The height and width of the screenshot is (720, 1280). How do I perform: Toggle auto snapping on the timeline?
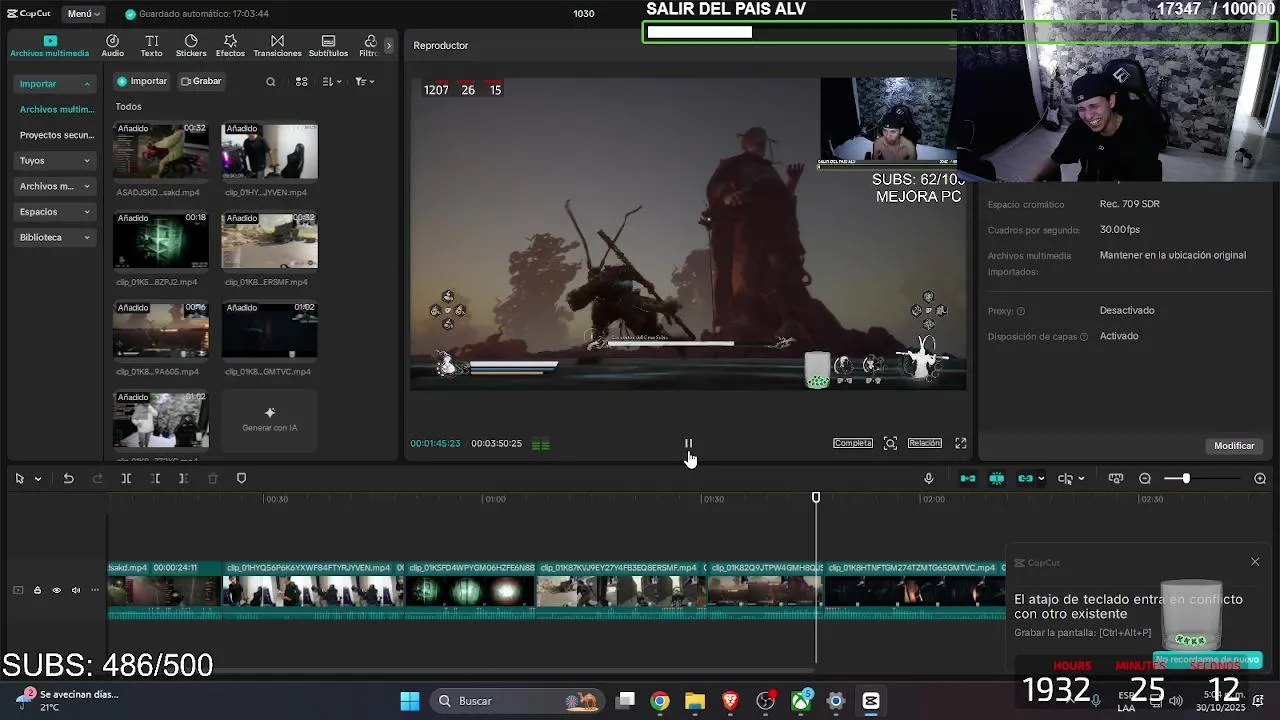(997, 479)
